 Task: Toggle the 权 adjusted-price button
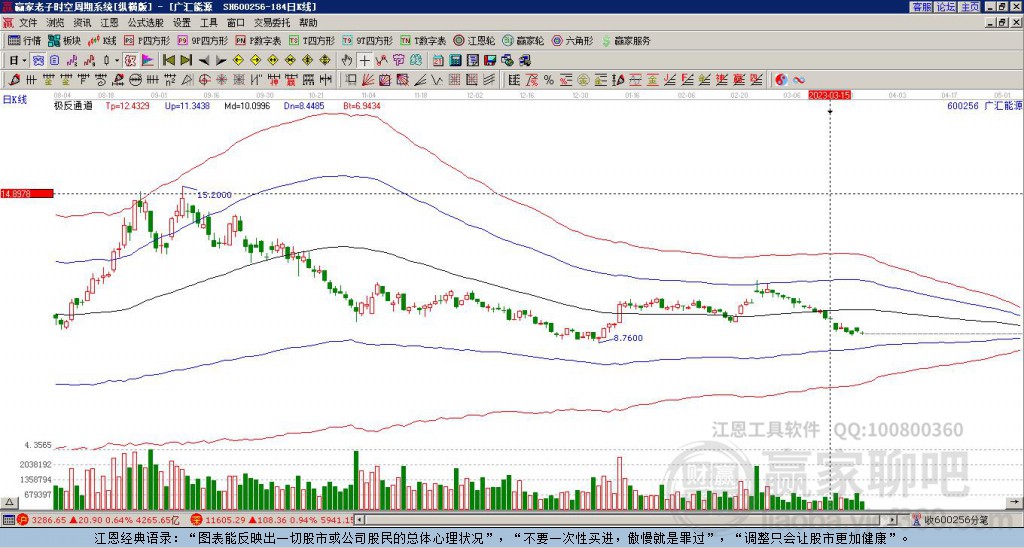click(x=130, y=61)
